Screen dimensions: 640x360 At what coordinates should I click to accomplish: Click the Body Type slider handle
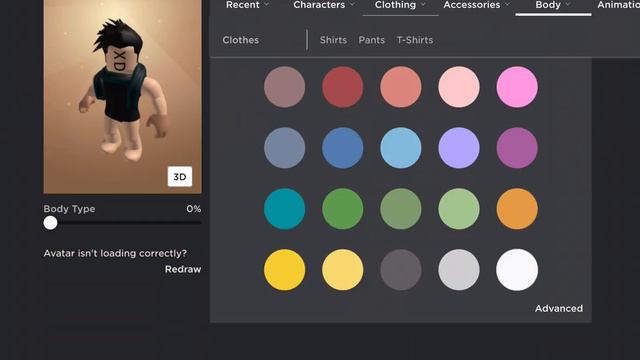click(x=50, y=223)
